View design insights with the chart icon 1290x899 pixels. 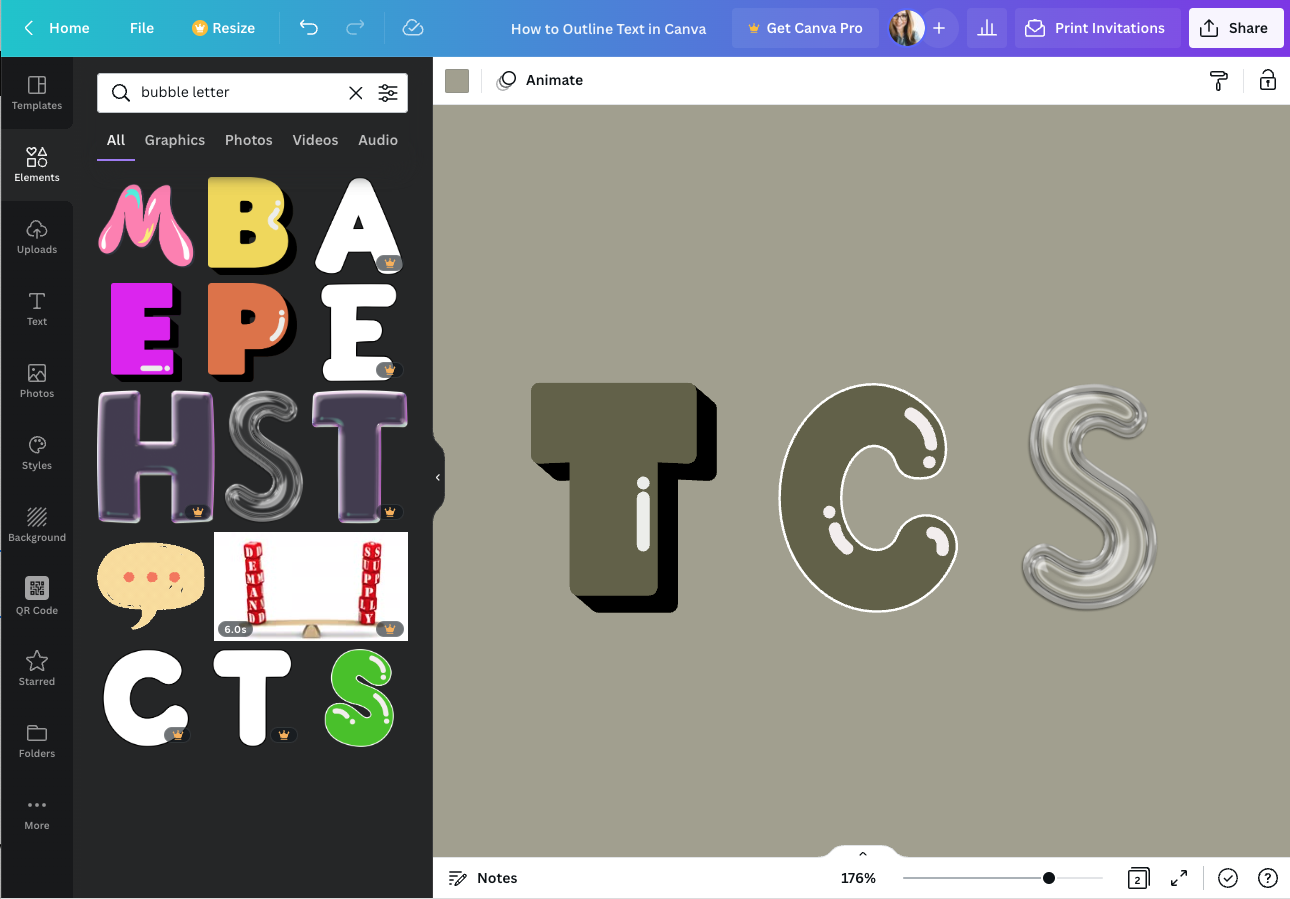click(x=986, y=27)
